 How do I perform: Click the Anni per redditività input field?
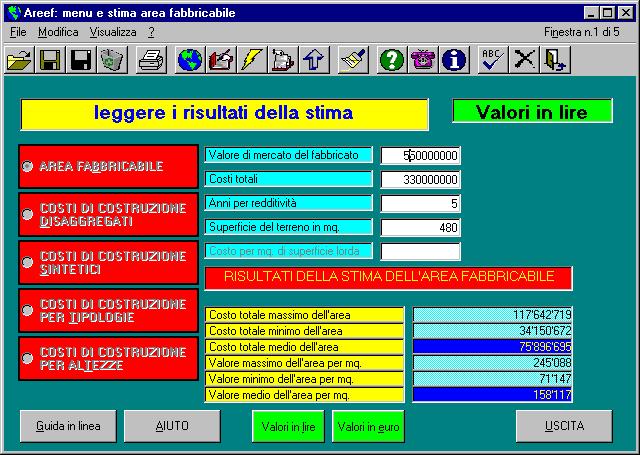point(420,203)
